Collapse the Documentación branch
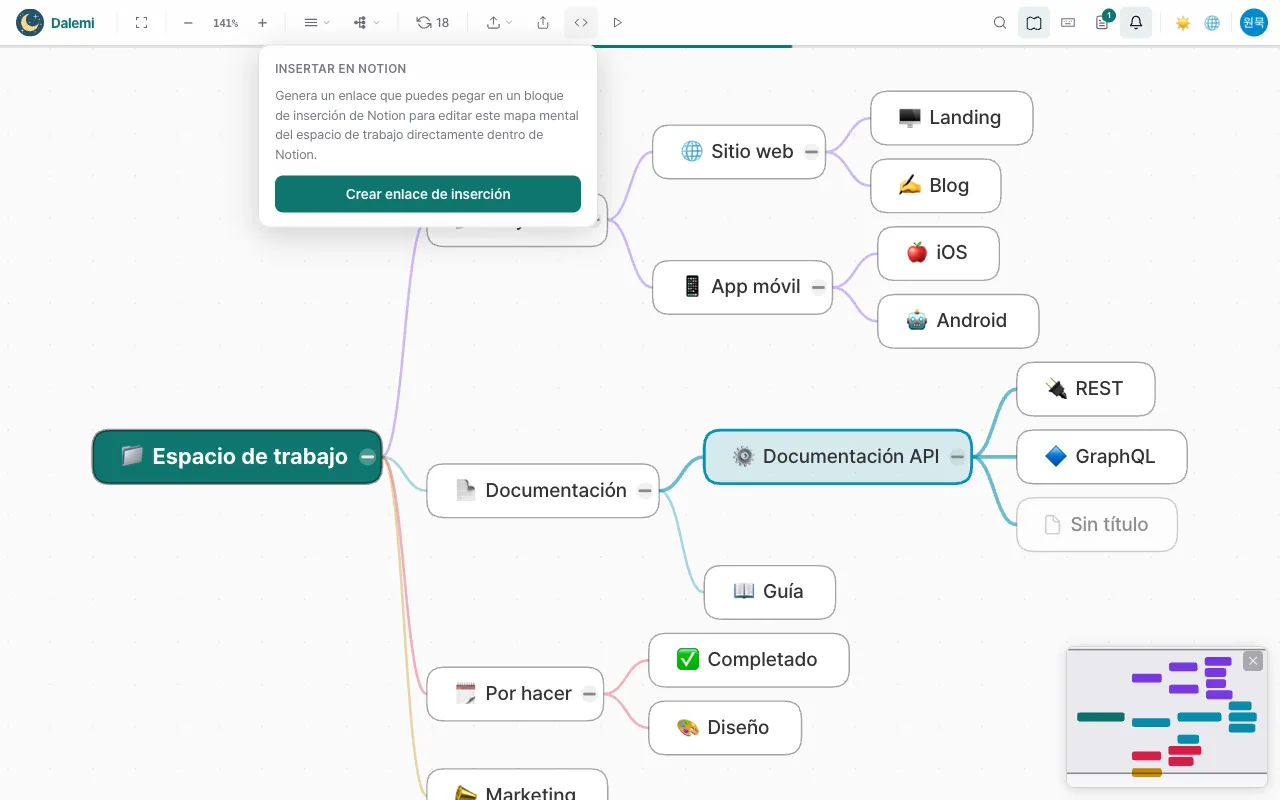The height and width of the screenshot is (800, 1280). [645, 491]
